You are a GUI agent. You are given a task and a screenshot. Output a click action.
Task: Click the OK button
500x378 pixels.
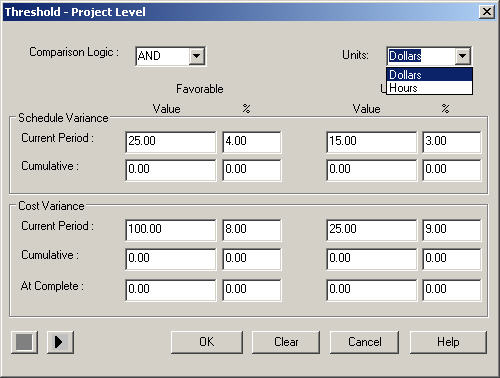(207, 342)
